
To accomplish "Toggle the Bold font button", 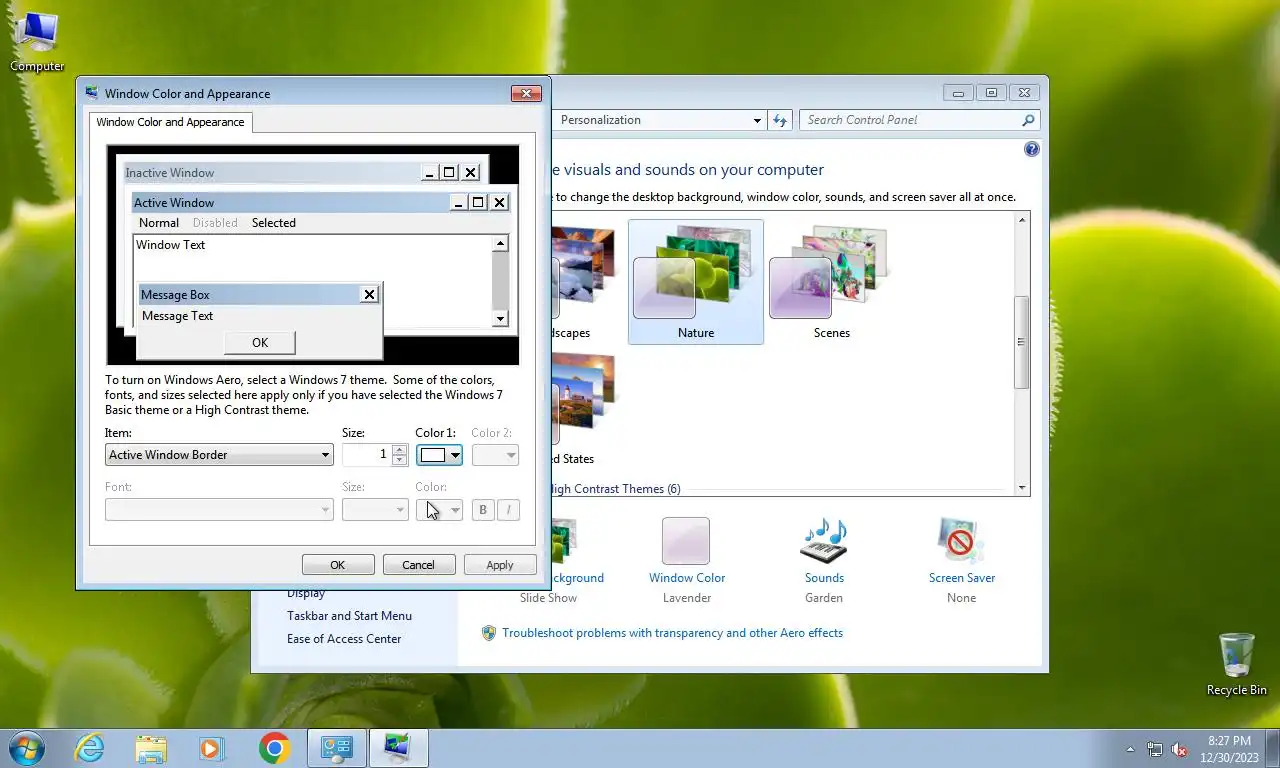I will (x=483, y=509).
